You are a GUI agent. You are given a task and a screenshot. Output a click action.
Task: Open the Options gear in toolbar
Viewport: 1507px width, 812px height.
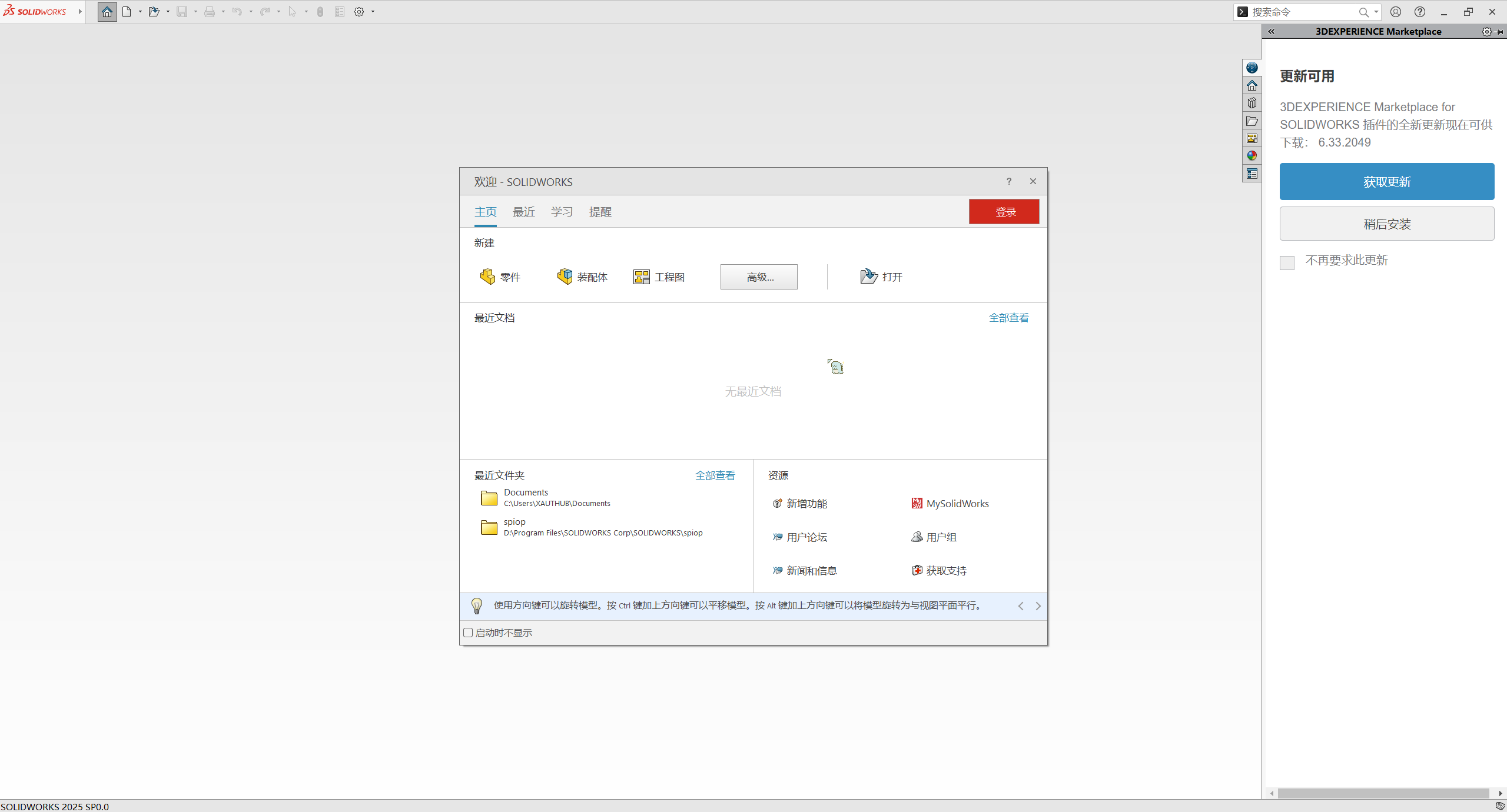pyautogui.click(x=359, y=12)
